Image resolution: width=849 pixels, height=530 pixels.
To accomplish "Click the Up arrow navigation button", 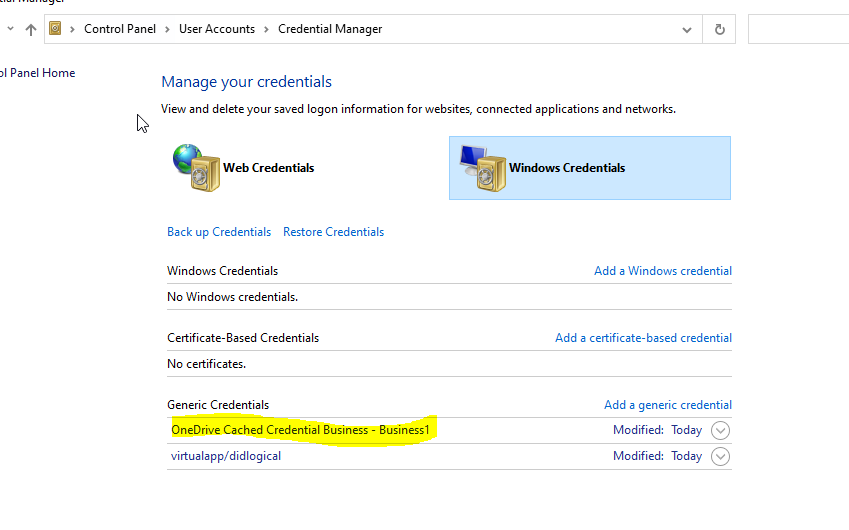I will (31, 29).
